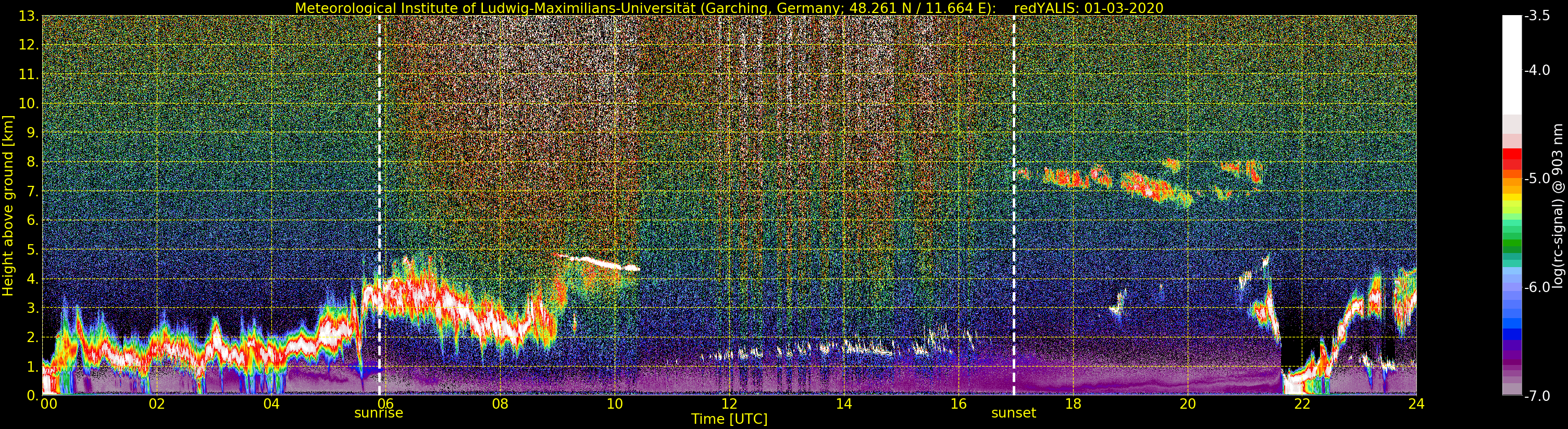Screen dimensions: 1568x429
Task: Click the '20' time axis tick label
Action: [x=1188, y=405]
